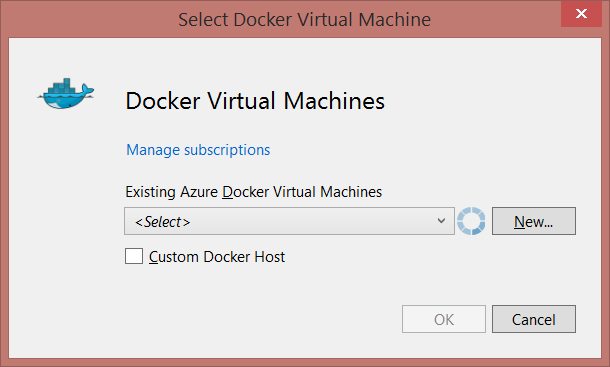610x367 pixels.
Task: Click the Docker Virtual Machines heading
Action: (x=255, y=101)
